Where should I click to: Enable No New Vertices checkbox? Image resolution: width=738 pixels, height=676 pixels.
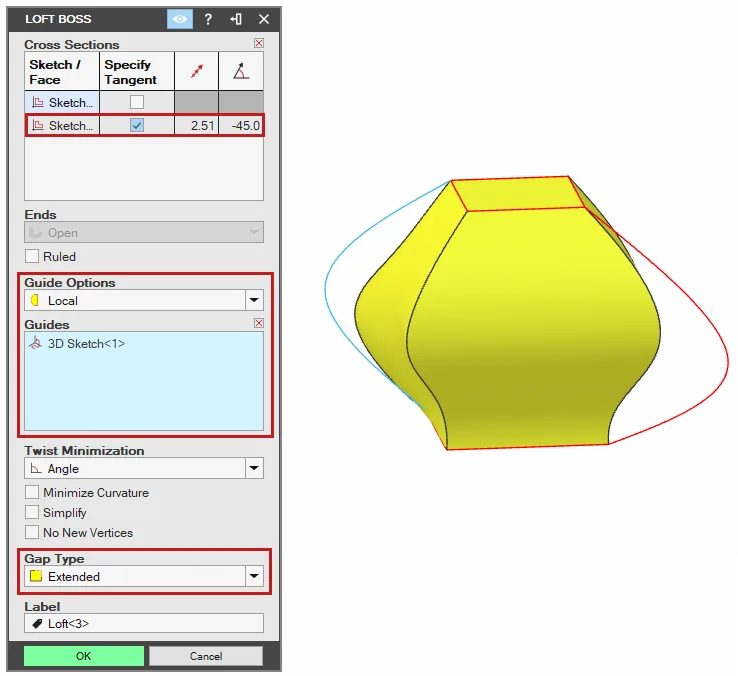pos(32,532)
